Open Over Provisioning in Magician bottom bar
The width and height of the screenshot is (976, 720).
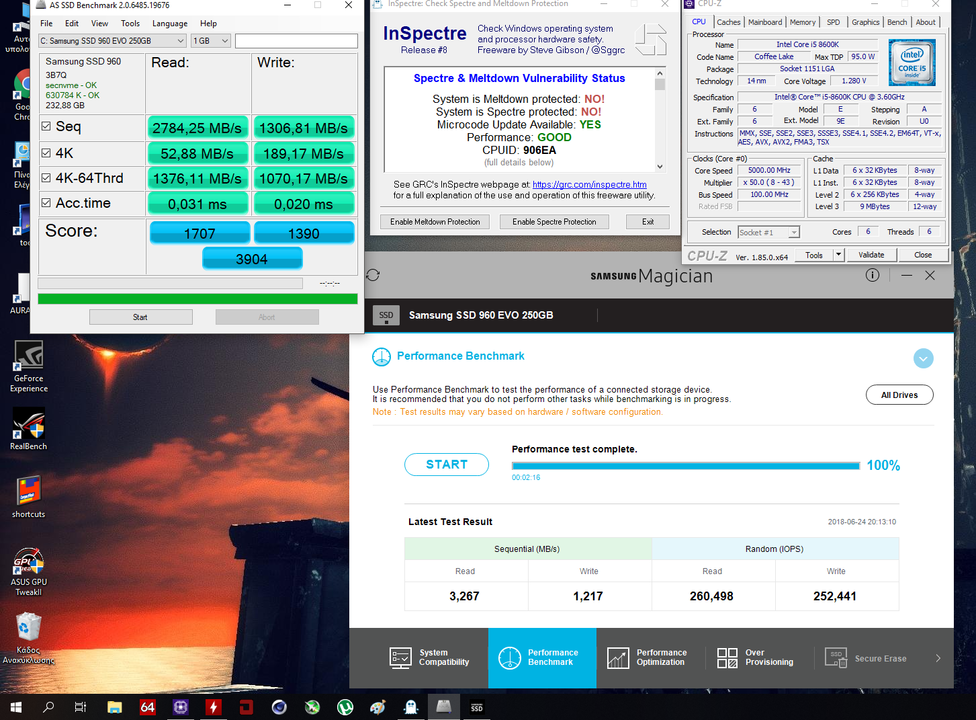(756, 658)
